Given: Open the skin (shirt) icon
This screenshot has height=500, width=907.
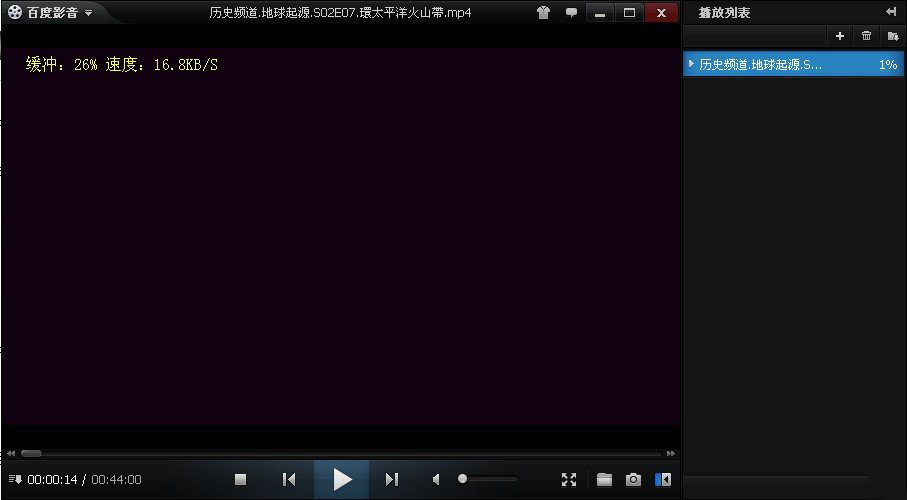Looking at the screenshot, I should [543, 13].
